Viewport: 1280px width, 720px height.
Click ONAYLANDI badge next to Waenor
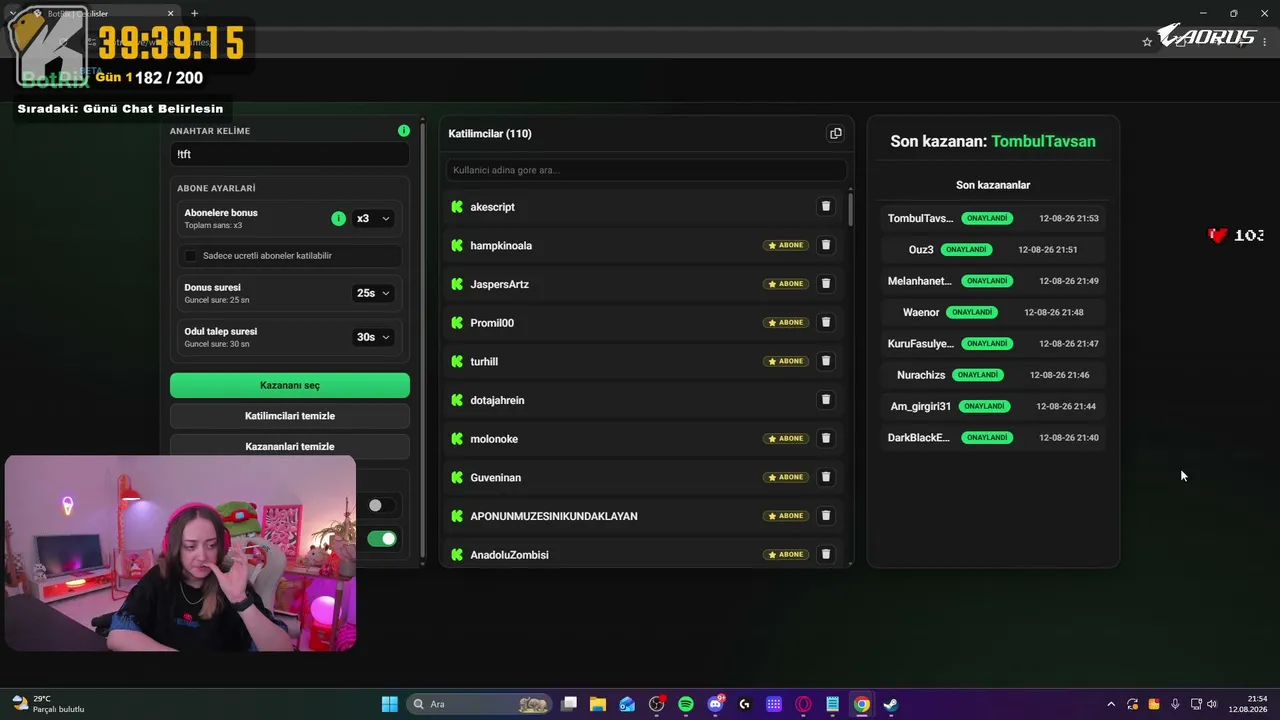click(x=972, y=312)
